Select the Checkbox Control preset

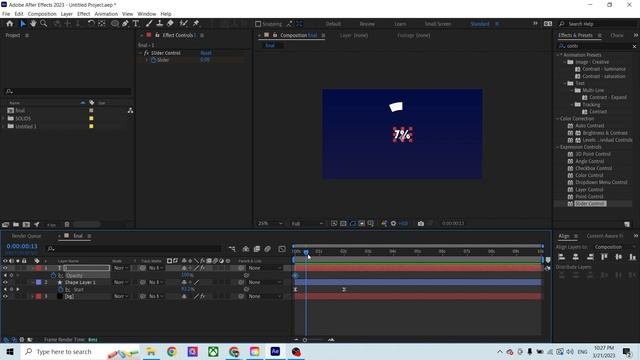[593, 168]
